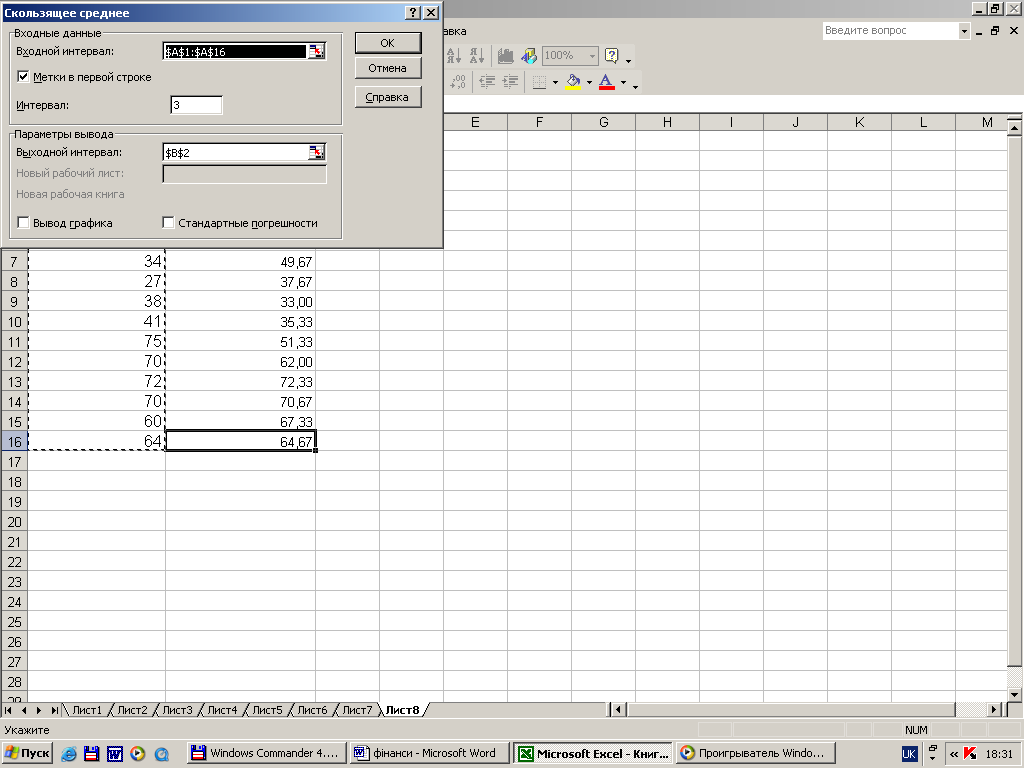
Task: Open fill color dropdown arrow
Action: click(x=589, y=82)
